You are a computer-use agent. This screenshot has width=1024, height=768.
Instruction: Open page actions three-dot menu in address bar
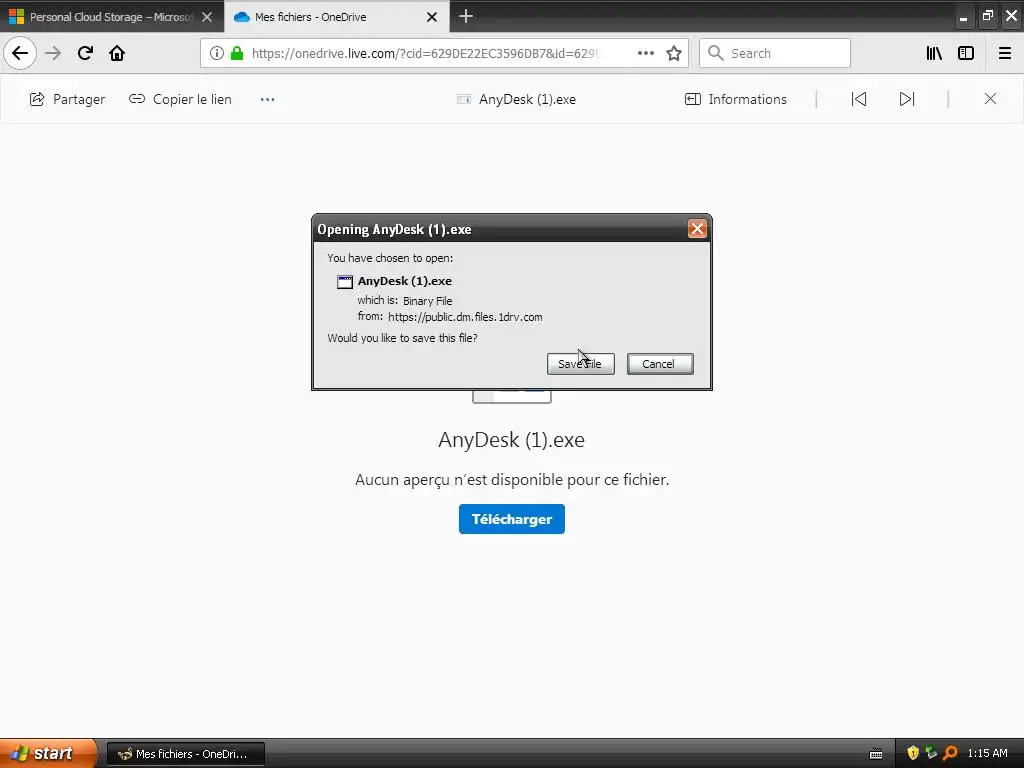(x=645, y=53)
